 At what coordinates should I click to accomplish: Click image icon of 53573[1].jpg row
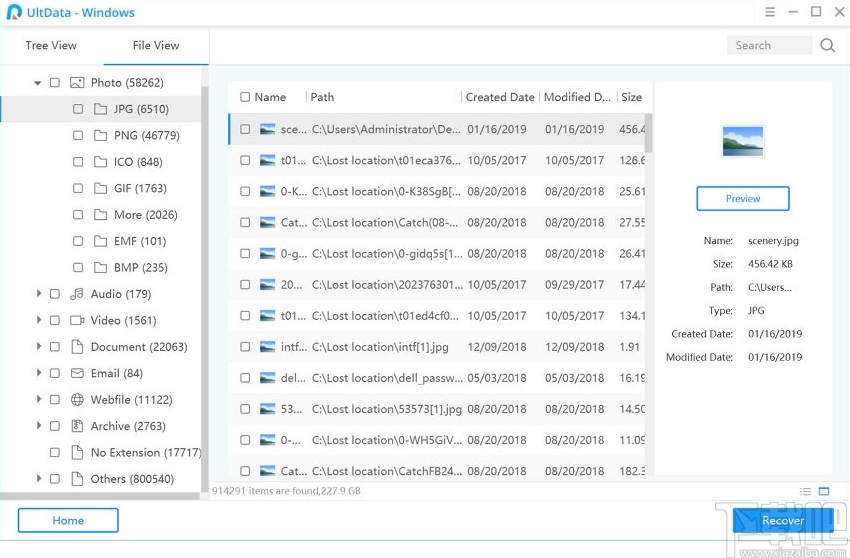(x=267, y=409)
